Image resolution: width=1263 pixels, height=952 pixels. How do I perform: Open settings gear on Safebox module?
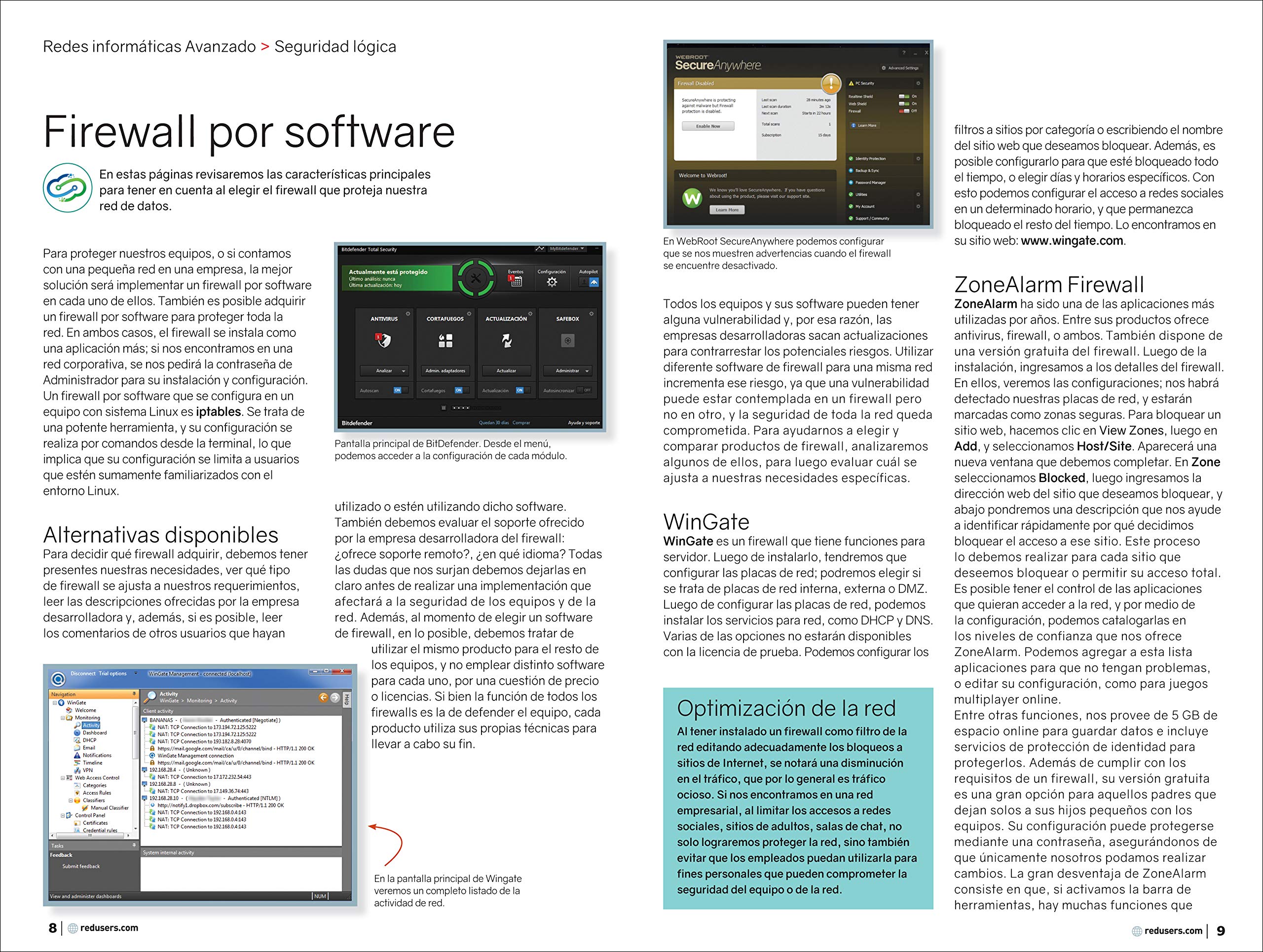[x=591, y=313]
